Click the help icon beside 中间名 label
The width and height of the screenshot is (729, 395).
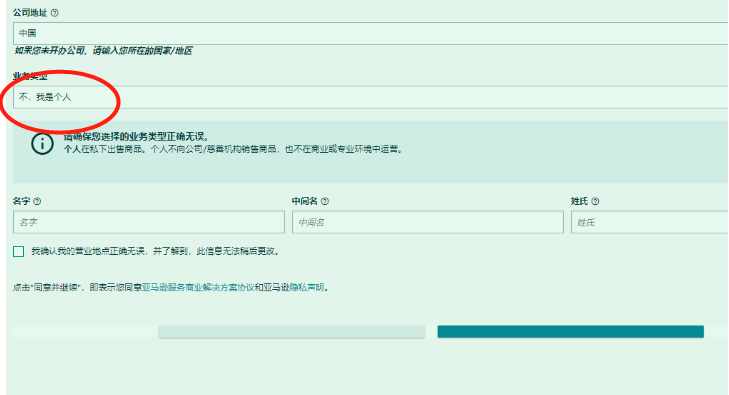pyautogui.click(x=325, y=201)
